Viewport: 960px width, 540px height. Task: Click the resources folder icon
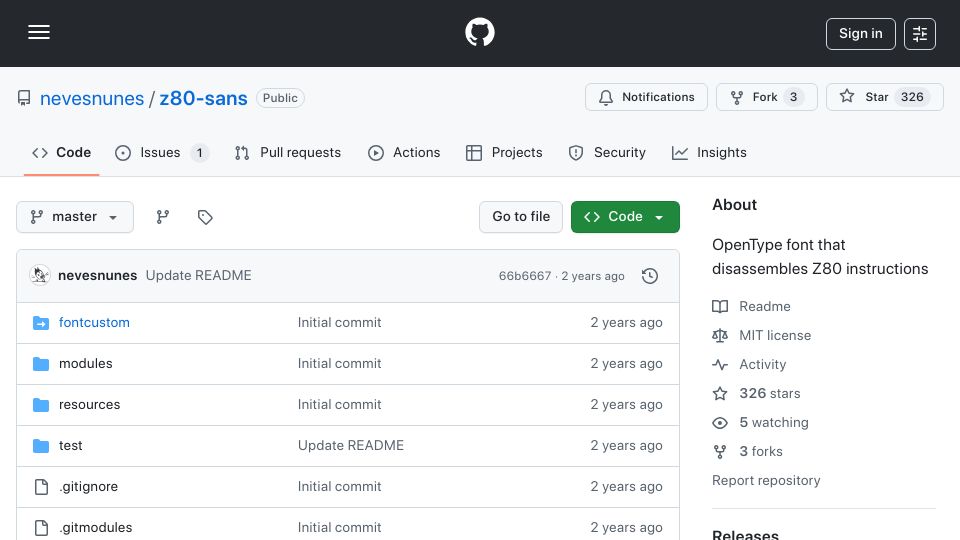pos(41,405)
